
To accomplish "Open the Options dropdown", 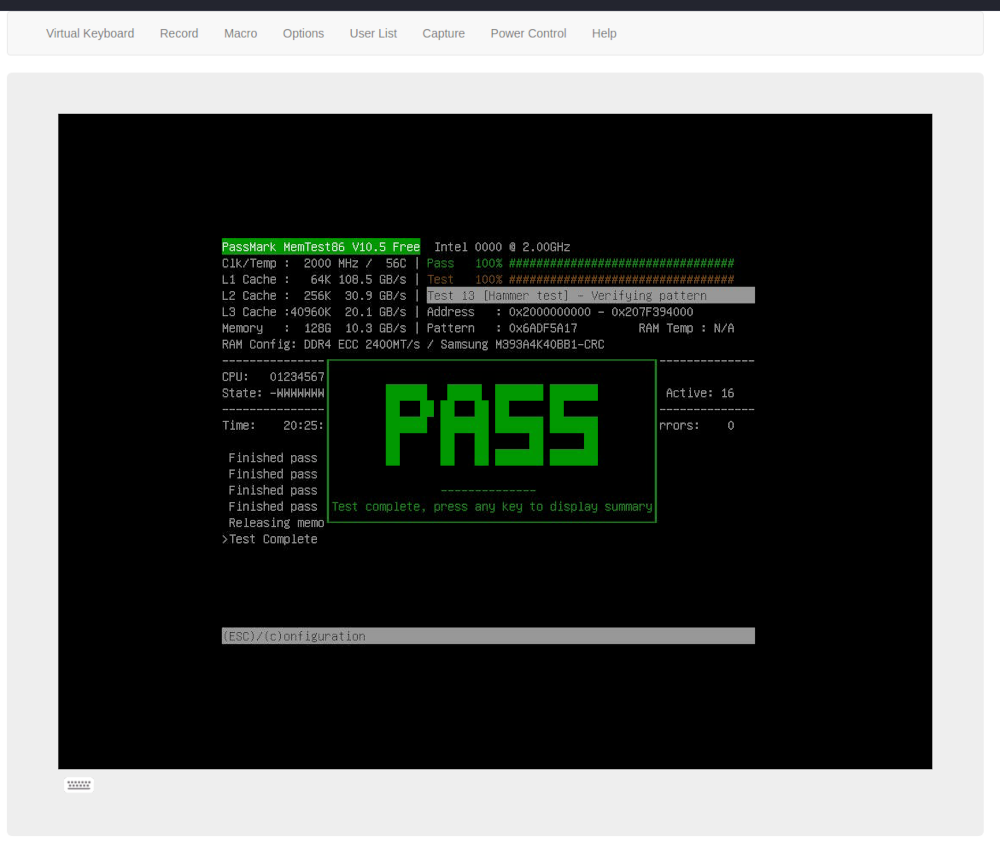I will coord(303,33).
